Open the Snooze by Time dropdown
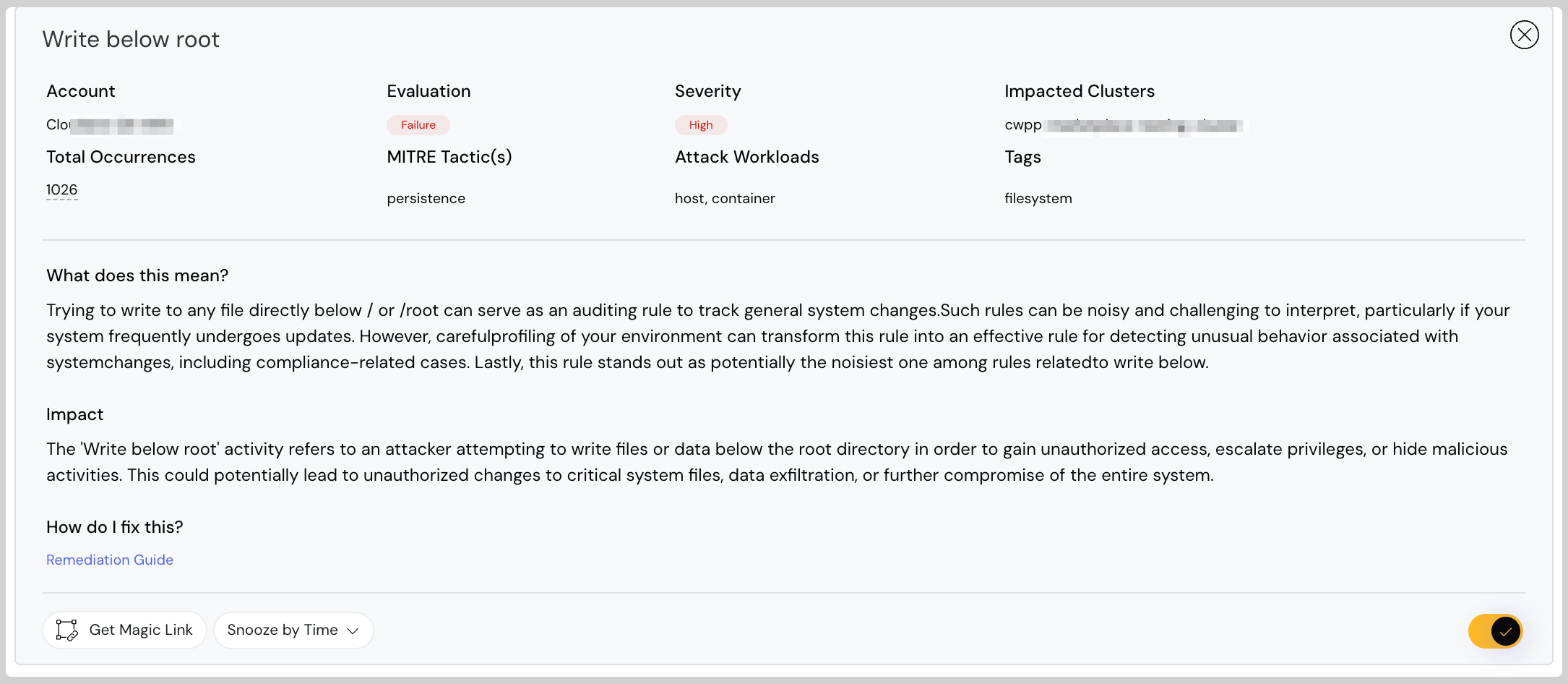Image resolution: width=1568 pixels, height=684 pixels. [293, 630]
